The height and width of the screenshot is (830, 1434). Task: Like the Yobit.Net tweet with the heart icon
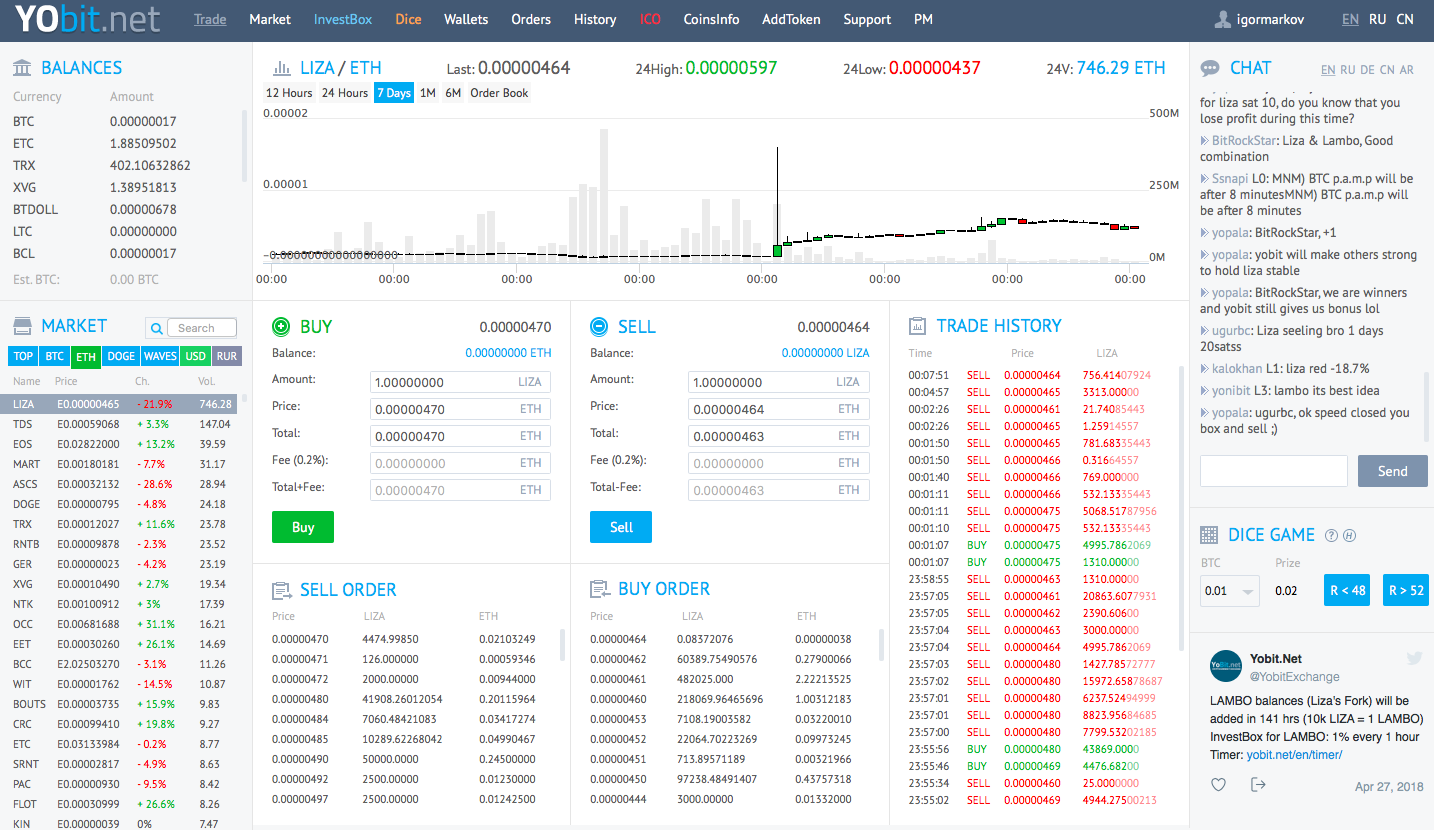[1218, 785]
